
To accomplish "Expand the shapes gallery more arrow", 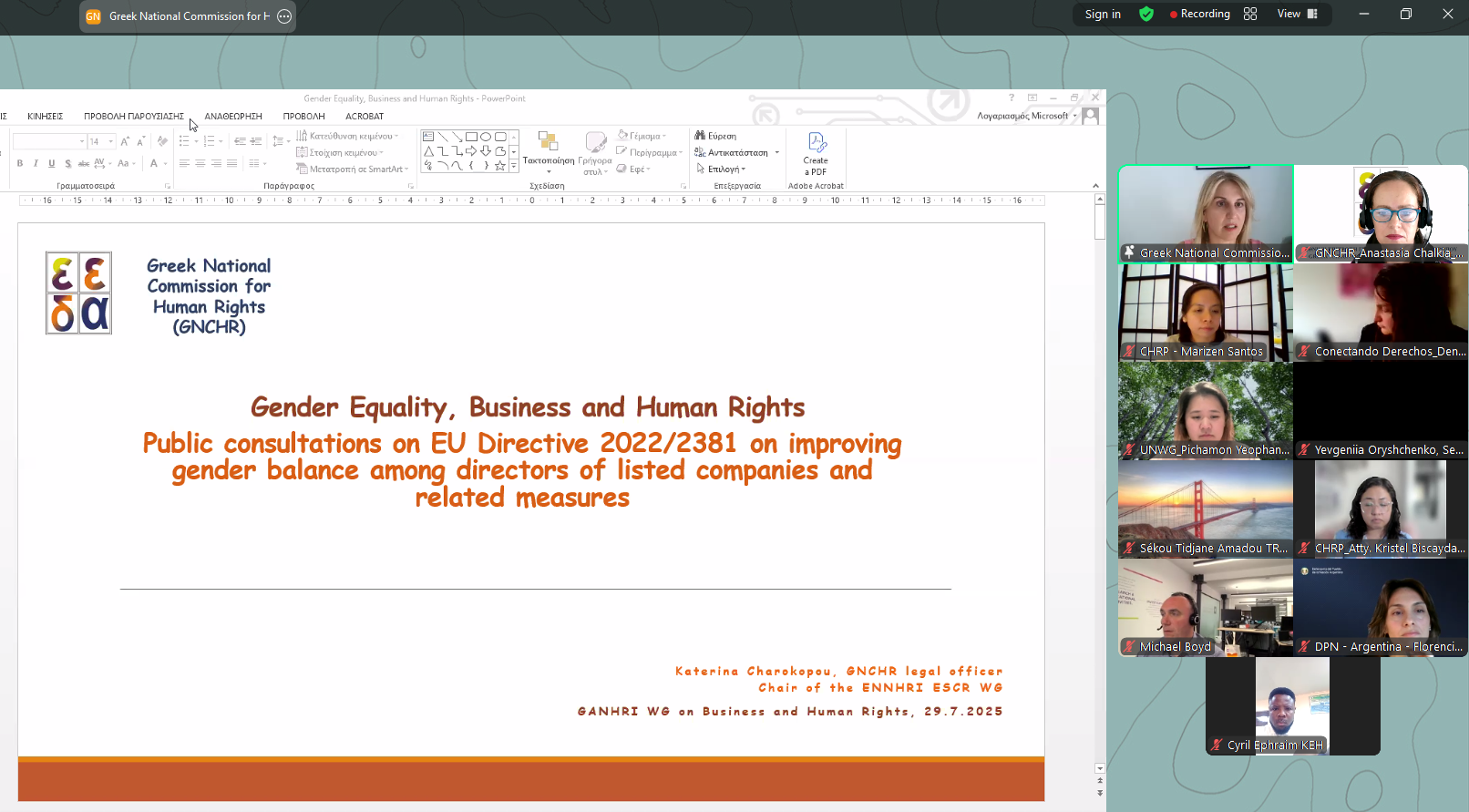I will (x=514, y=166).
